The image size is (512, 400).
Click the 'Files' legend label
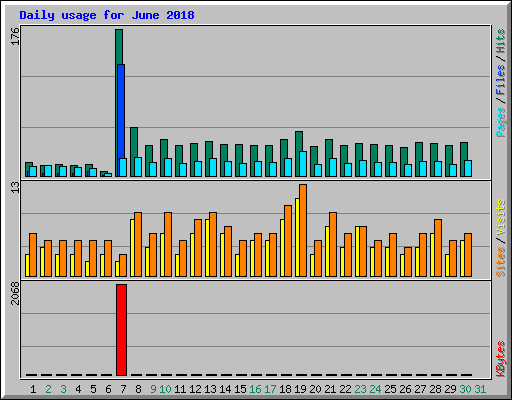(500, 80)
